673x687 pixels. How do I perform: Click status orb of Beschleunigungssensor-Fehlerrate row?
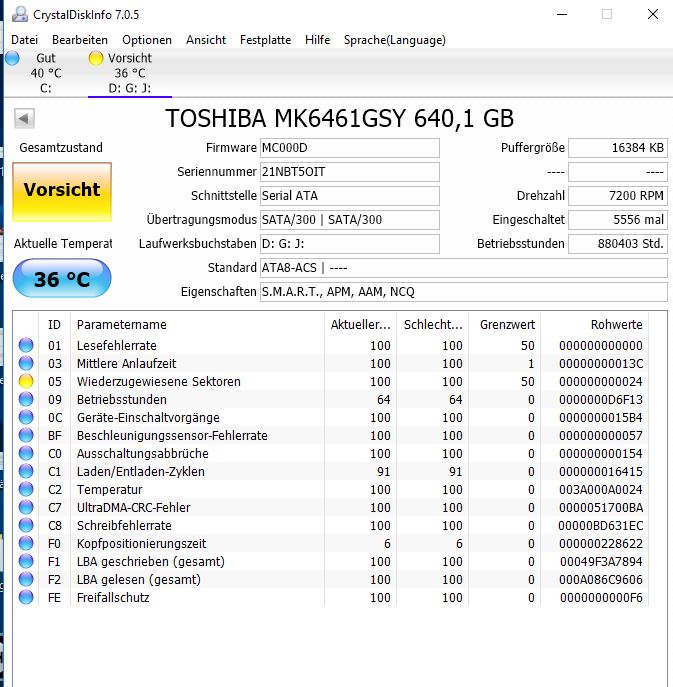point(26,435)
